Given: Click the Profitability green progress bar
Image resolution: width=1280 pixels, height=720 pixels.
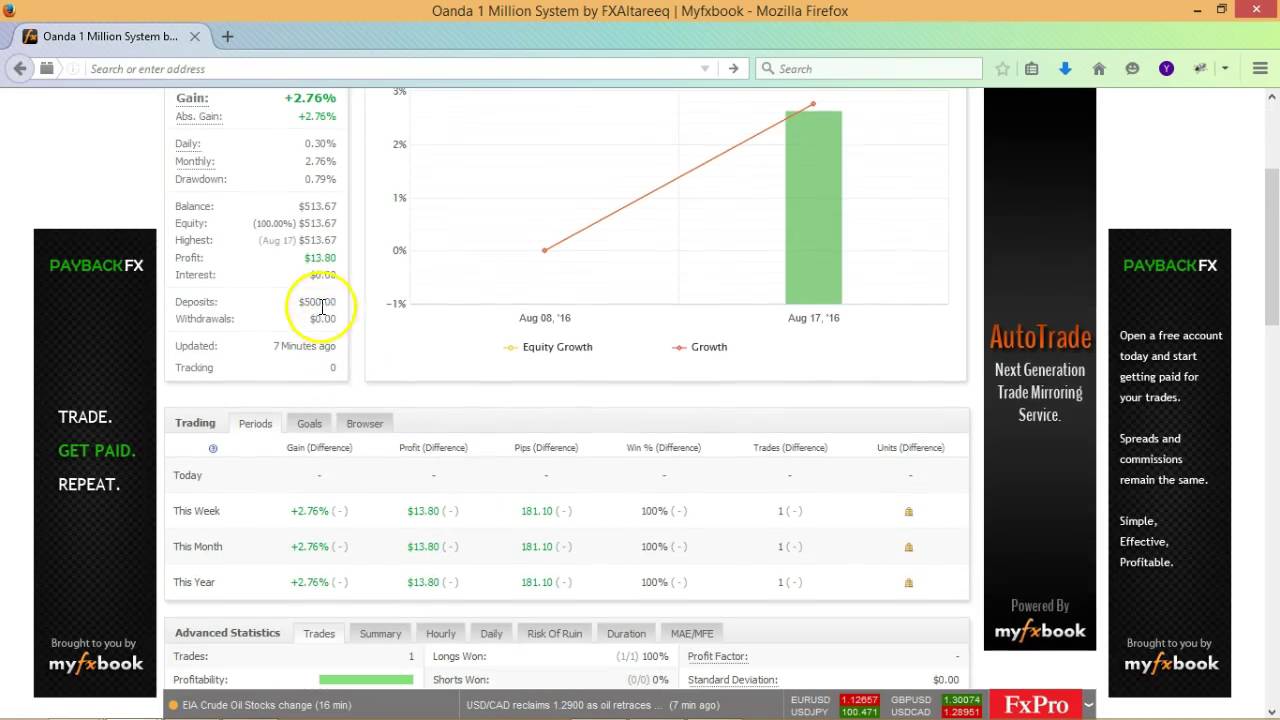Looking at the screenshot, I should coord(366,680).
